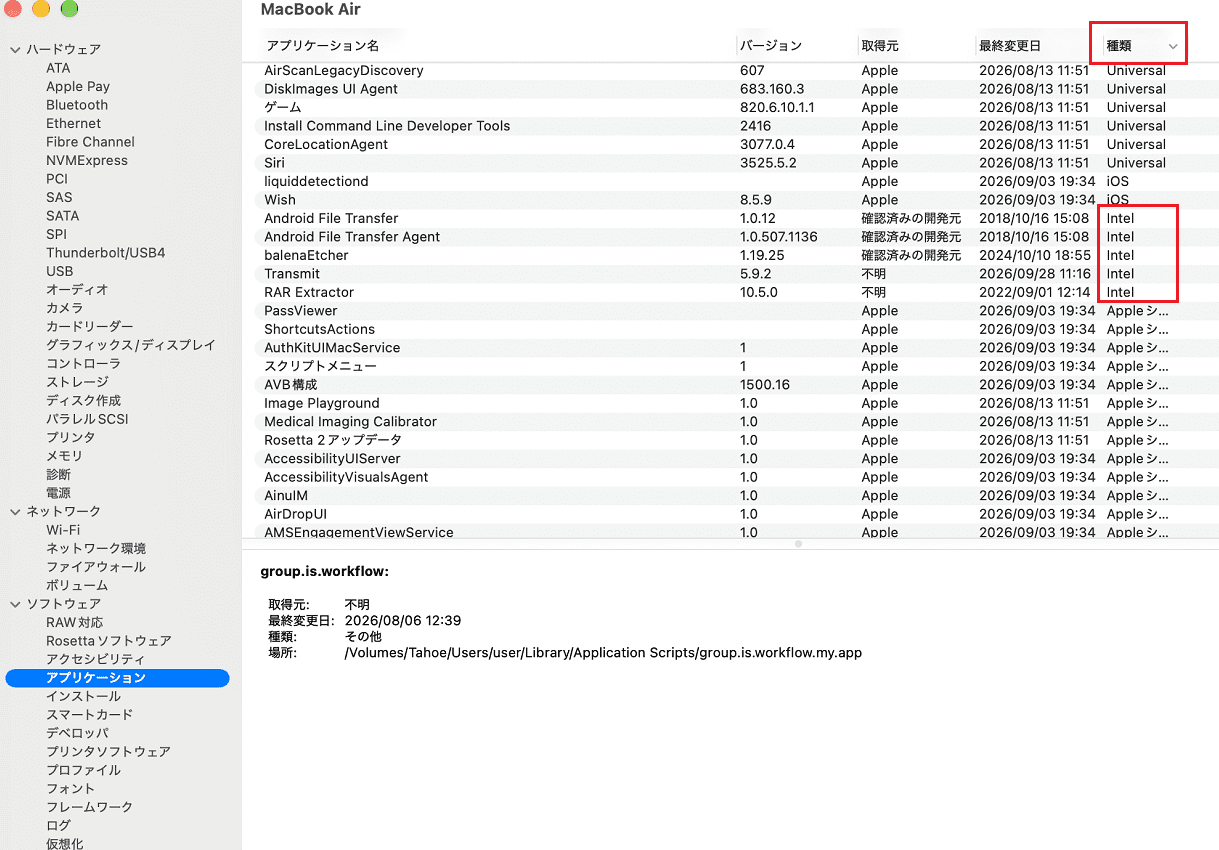Viewport: 1219px width, 850px height.
Task: Click the yellow minimize window button
Action: tap(41, 9)
